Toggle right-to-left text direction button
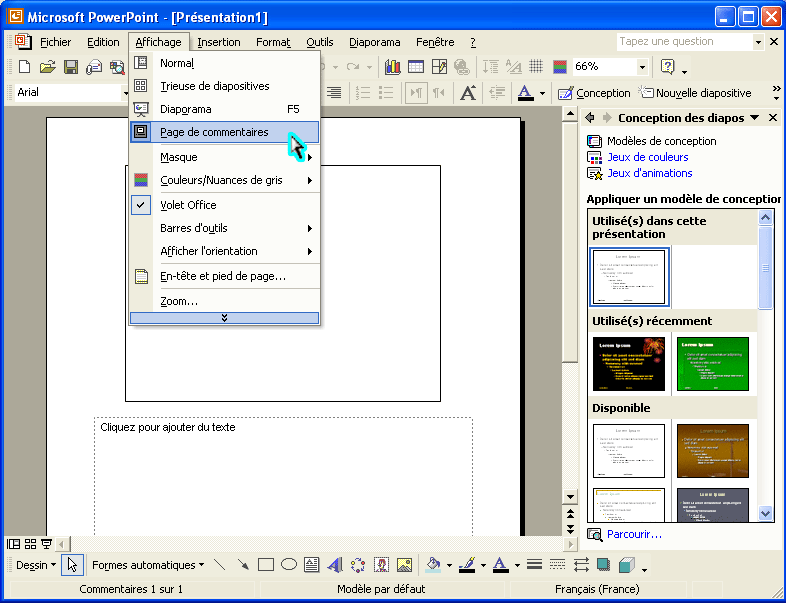The width and height of the screenshot is (786, 603). tap(439, 93)
